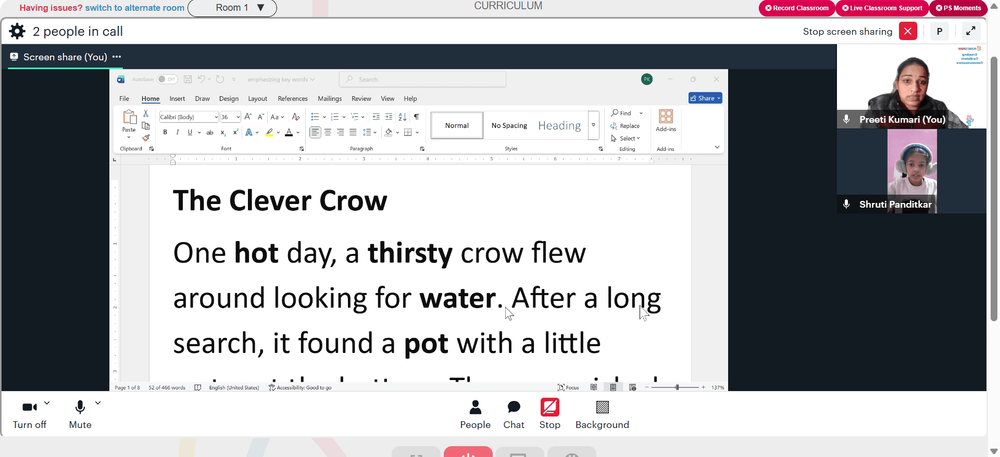Toggle Bold formatting
Viewport: 1000px width, 457px height.
point(165,133)
